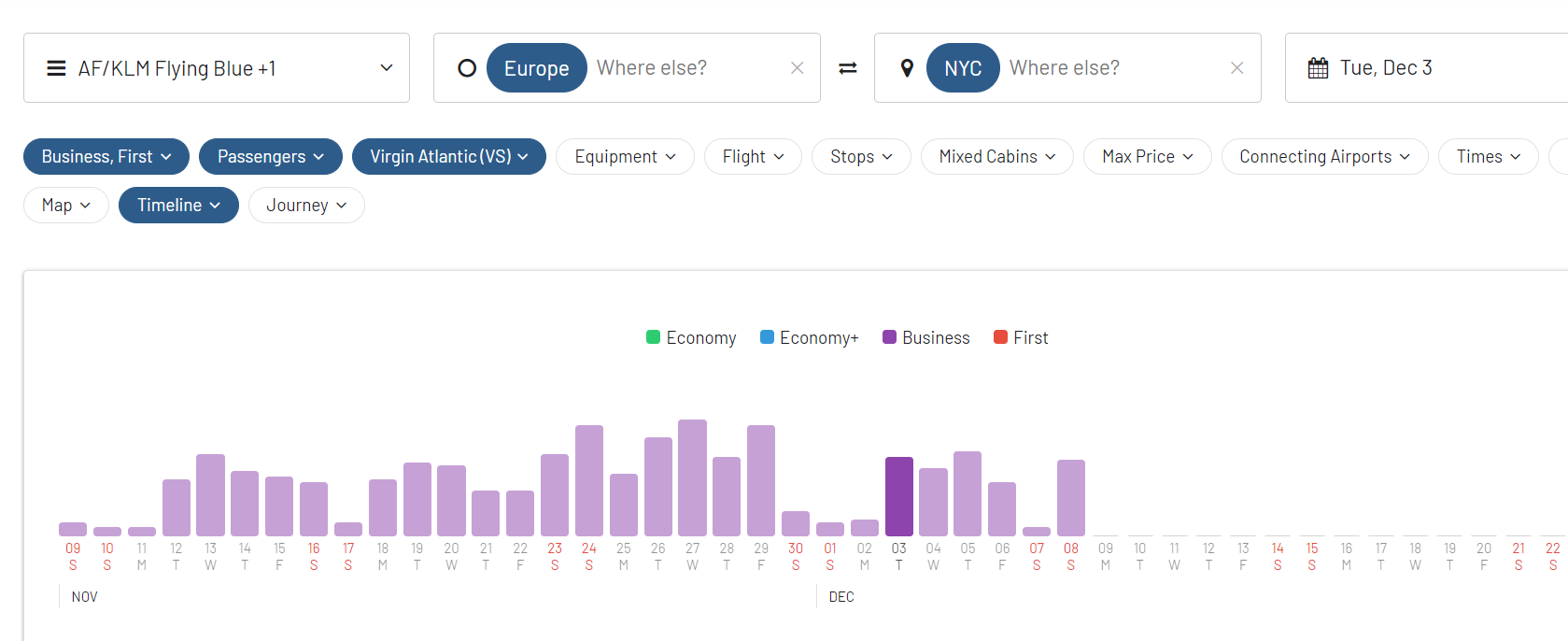Click the NYC destination chip
This screenshot has height=641, width=1568.
coord(962,68)
